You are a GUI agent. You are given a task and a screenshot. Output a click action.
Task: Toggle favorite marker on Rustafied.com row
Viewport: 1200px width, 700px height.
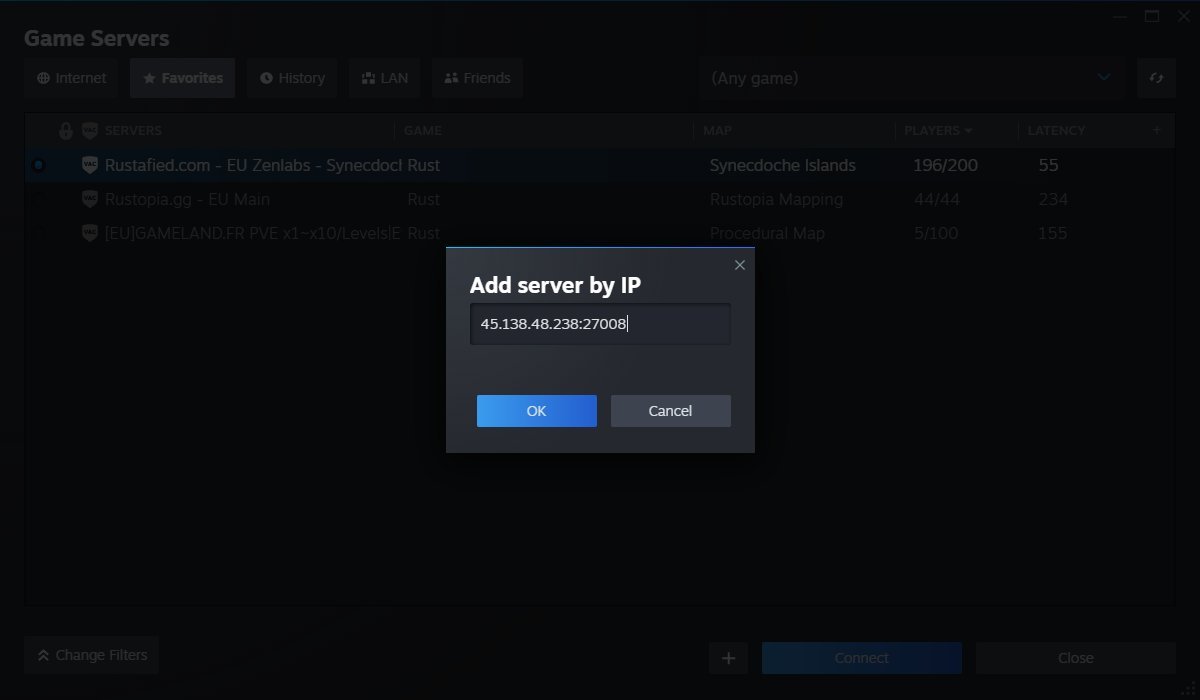pos(38,165)
